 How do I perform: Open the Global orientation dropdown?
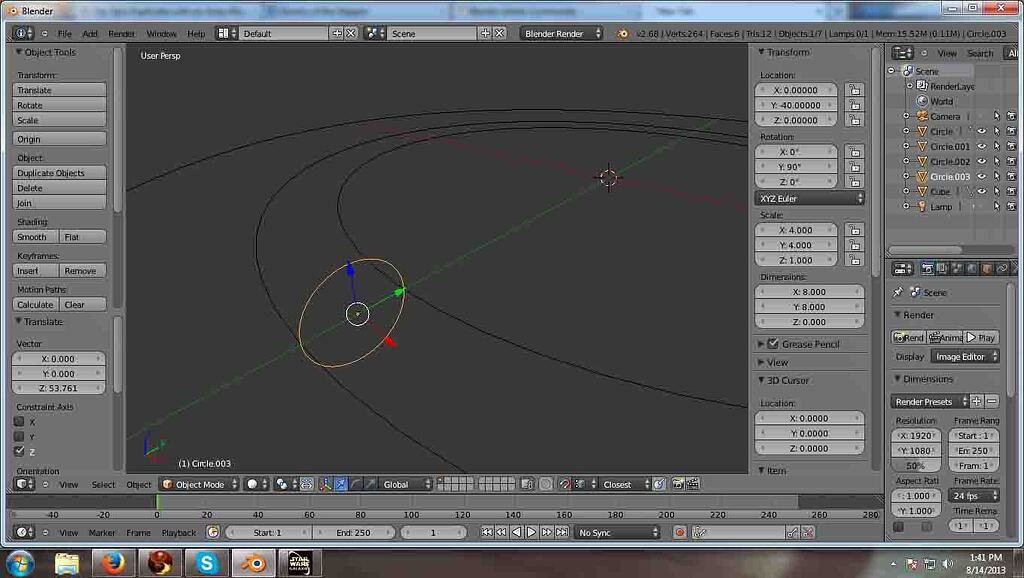click(x=406, y=484)
